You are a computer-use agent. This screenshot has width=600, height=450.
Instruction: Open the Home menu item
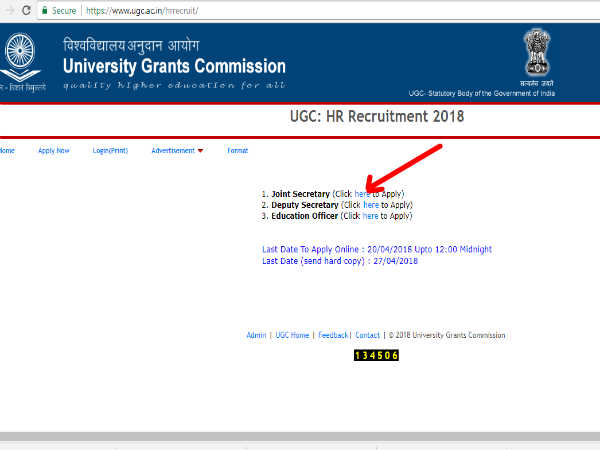7,150
